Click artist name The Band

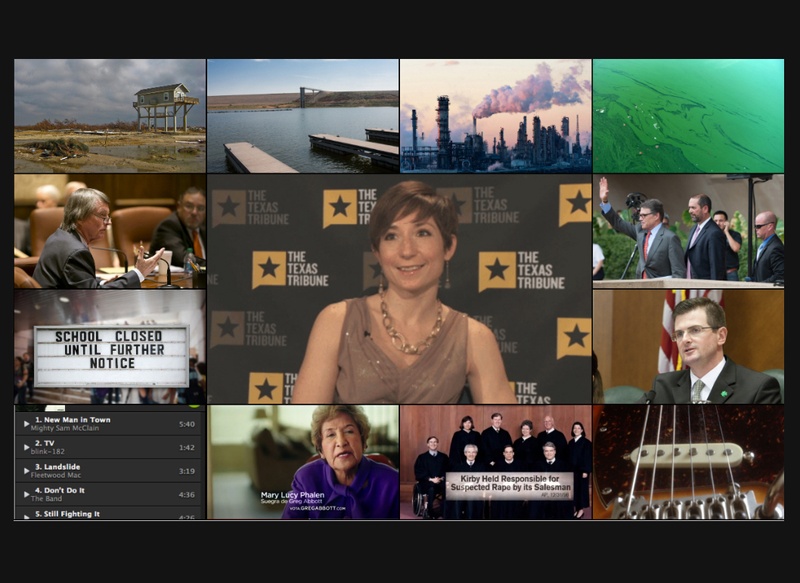tap(46, 498)
